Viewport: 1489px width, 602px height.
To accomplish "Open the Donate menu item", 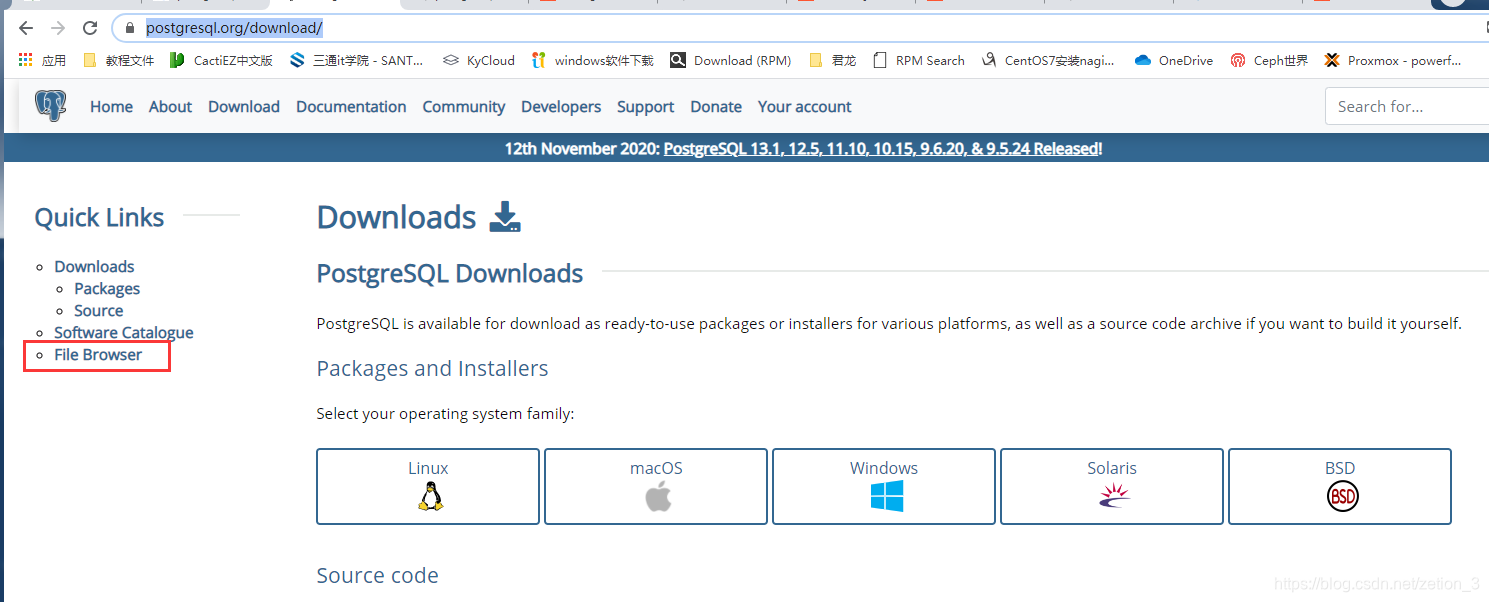I will pos(716,107).
